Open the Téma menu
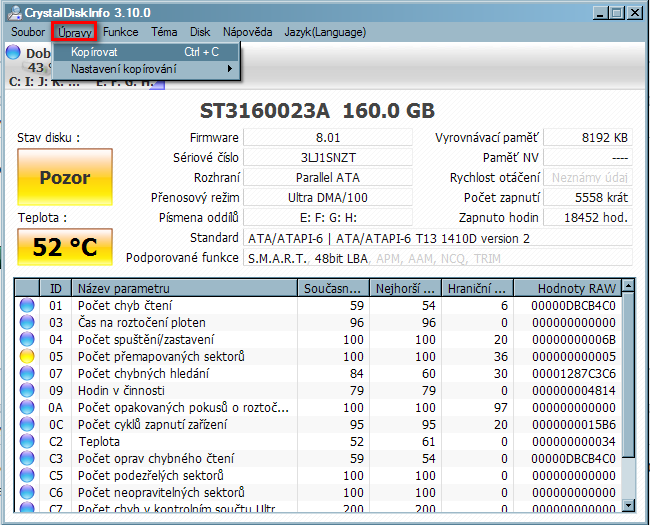 [x=164, y=32]
